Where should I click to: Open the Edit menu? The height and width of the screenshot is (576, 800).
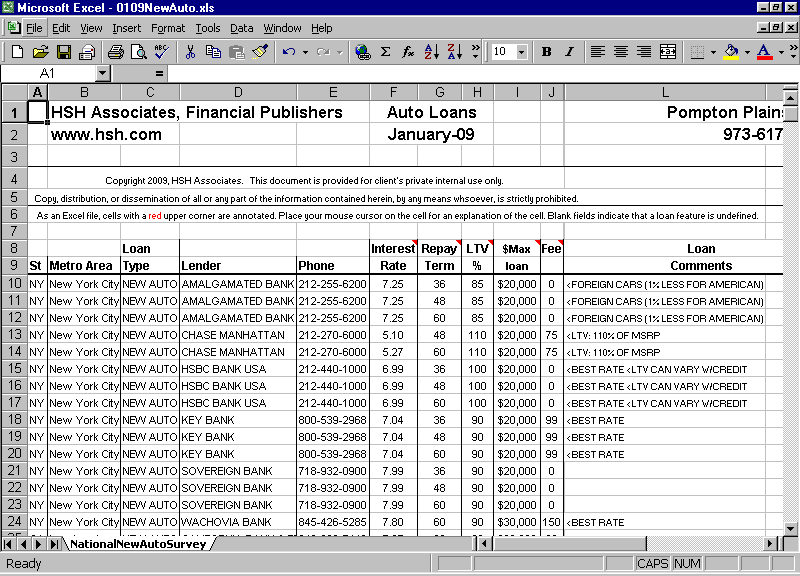click(x=61, y=28)
